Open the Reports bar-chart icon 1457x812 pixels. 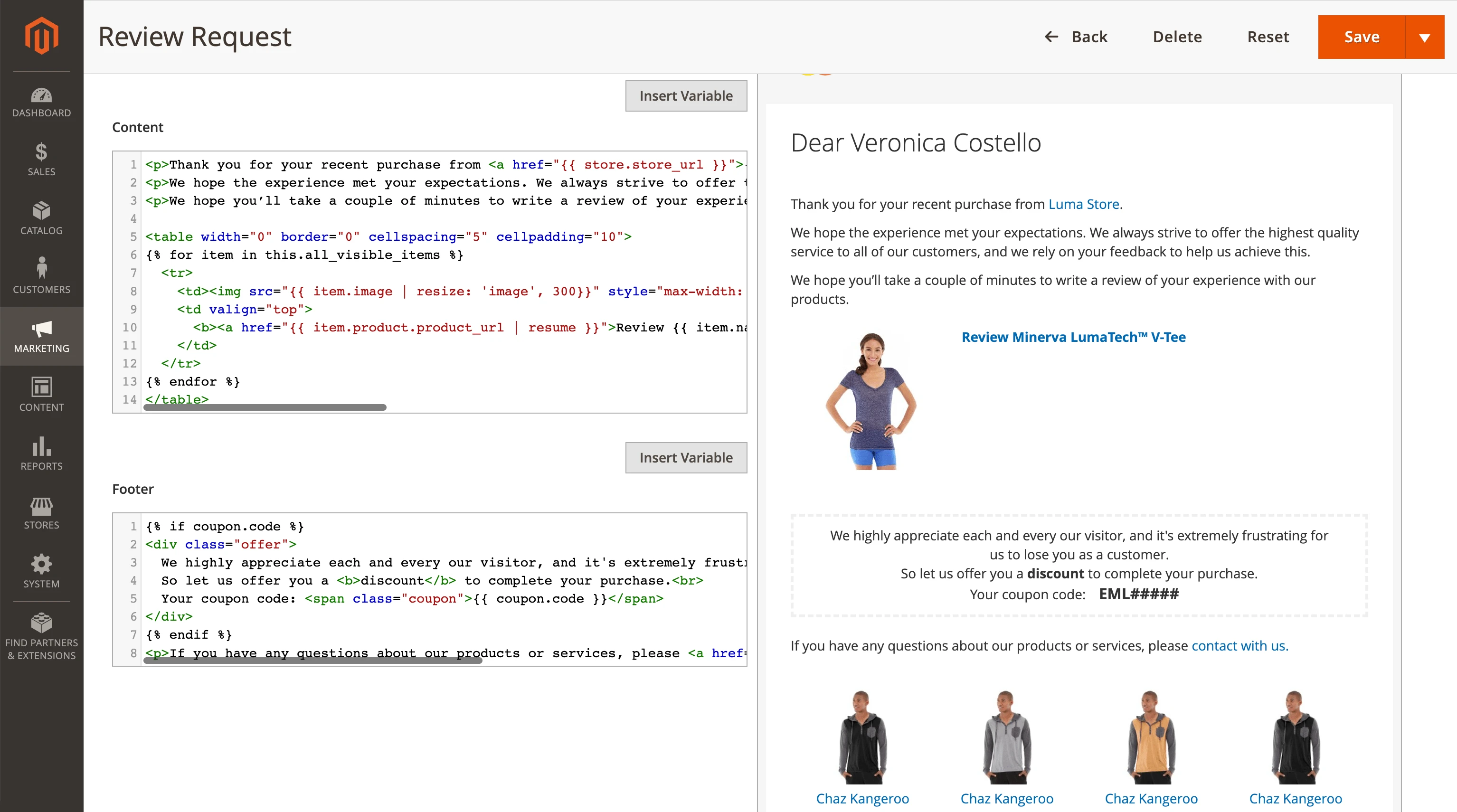point(41,448)
